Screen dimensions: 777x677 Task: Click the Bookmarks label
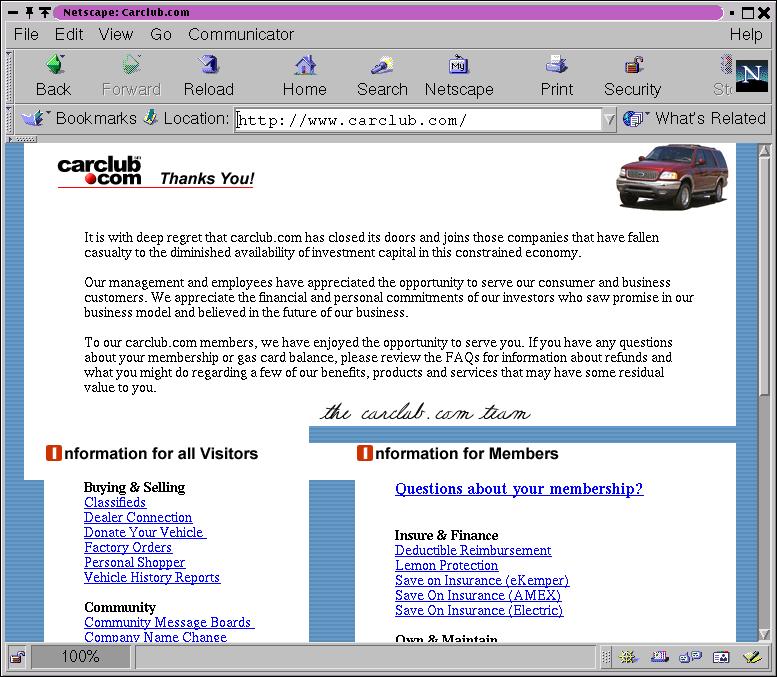click(96, 118)
